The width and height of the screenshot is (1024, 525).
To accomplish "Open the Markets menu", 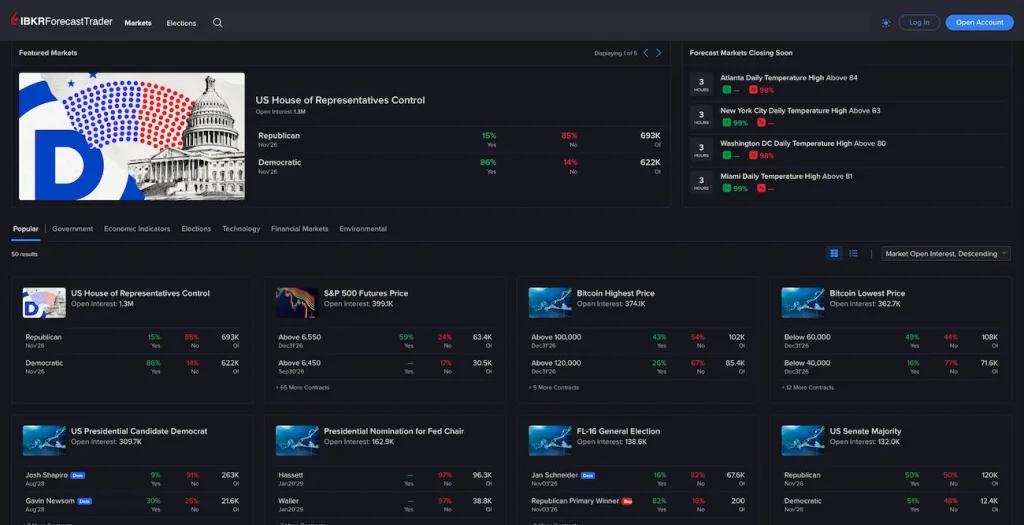I will click(138, 23).
